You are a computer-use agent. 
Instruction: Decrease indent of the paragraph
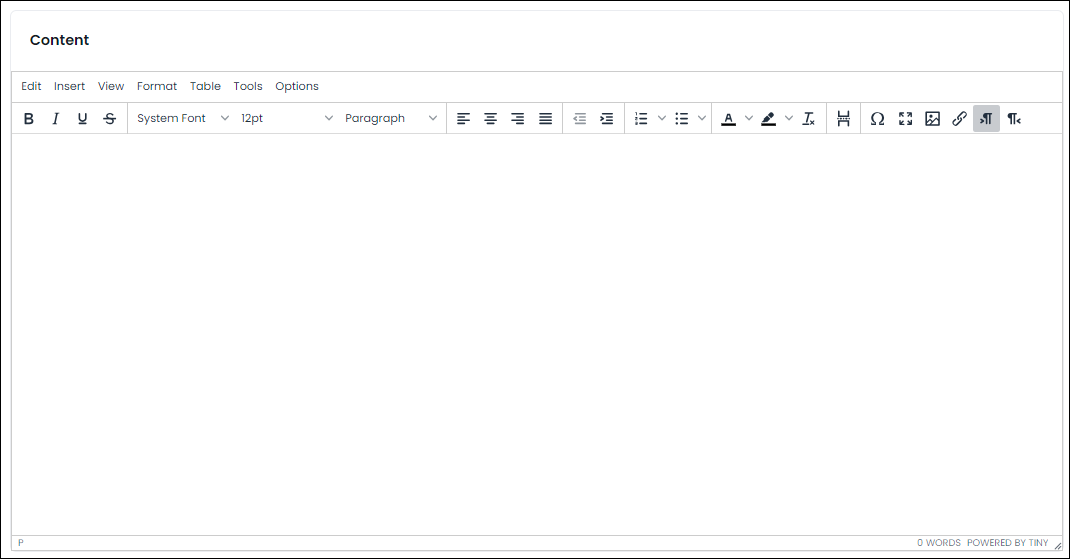pos(579,118)
